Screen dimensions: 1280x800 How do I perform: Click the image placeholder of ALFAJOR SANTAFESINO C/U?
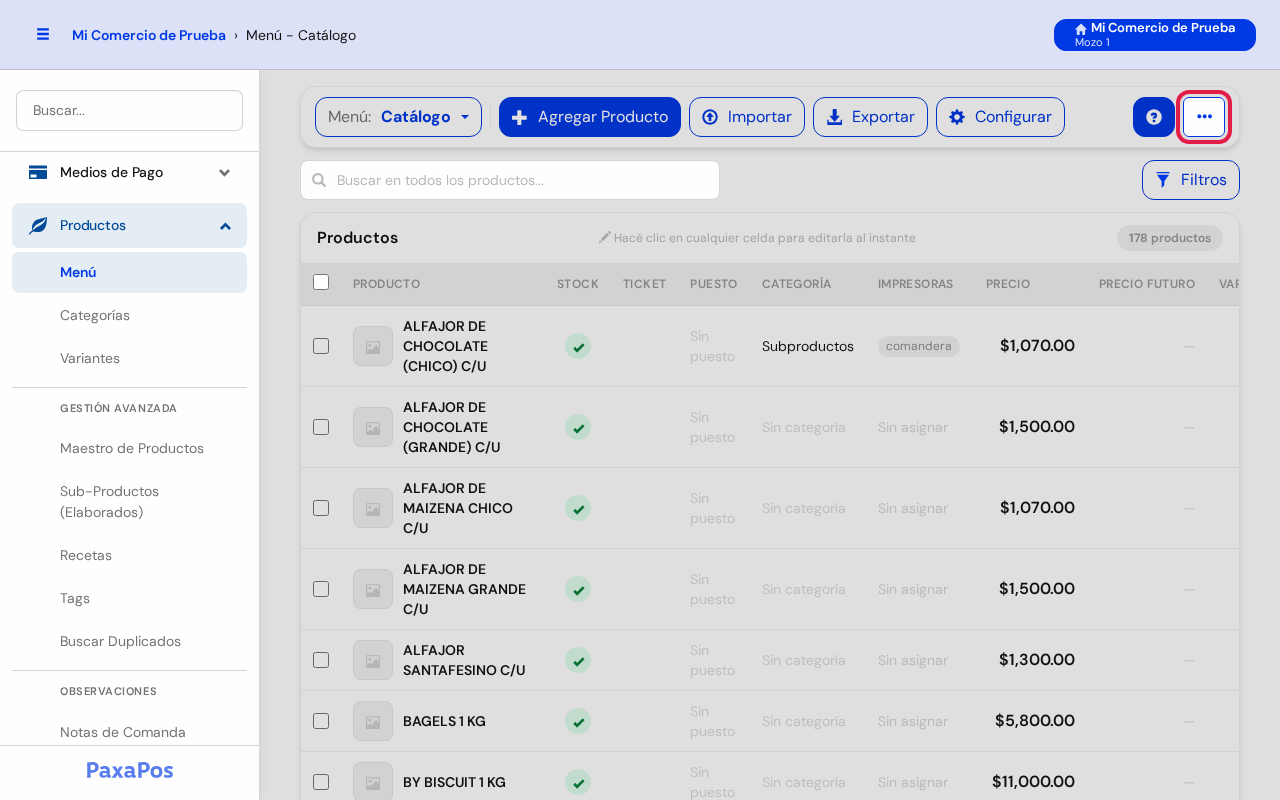(x=373, y=660)
